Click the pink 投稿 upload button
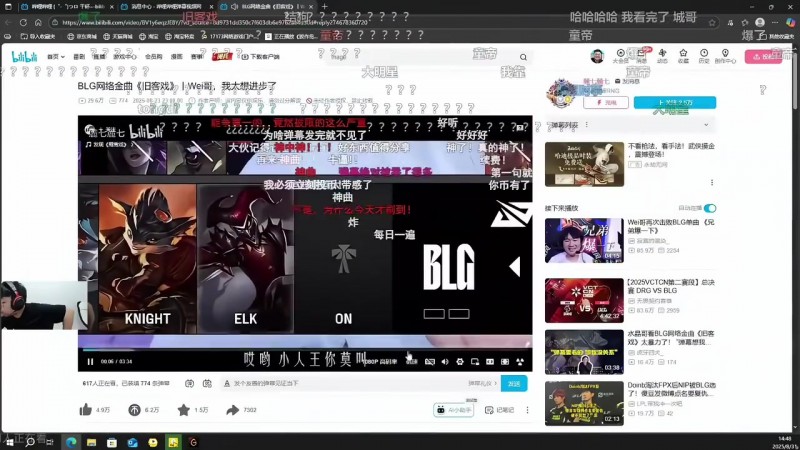The height and width of the screenshot is (450, 800). (763, 57)
